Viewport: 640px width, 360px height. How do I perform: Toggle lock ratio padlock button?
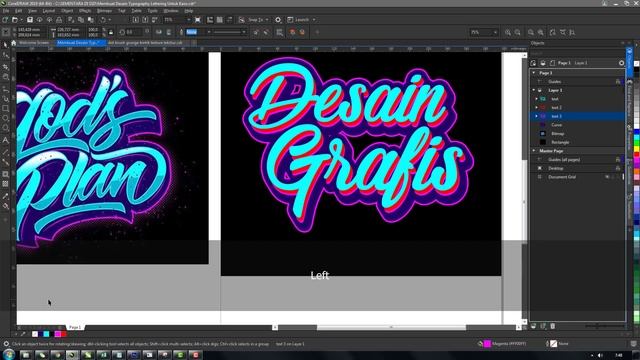(x=111, y=32)
